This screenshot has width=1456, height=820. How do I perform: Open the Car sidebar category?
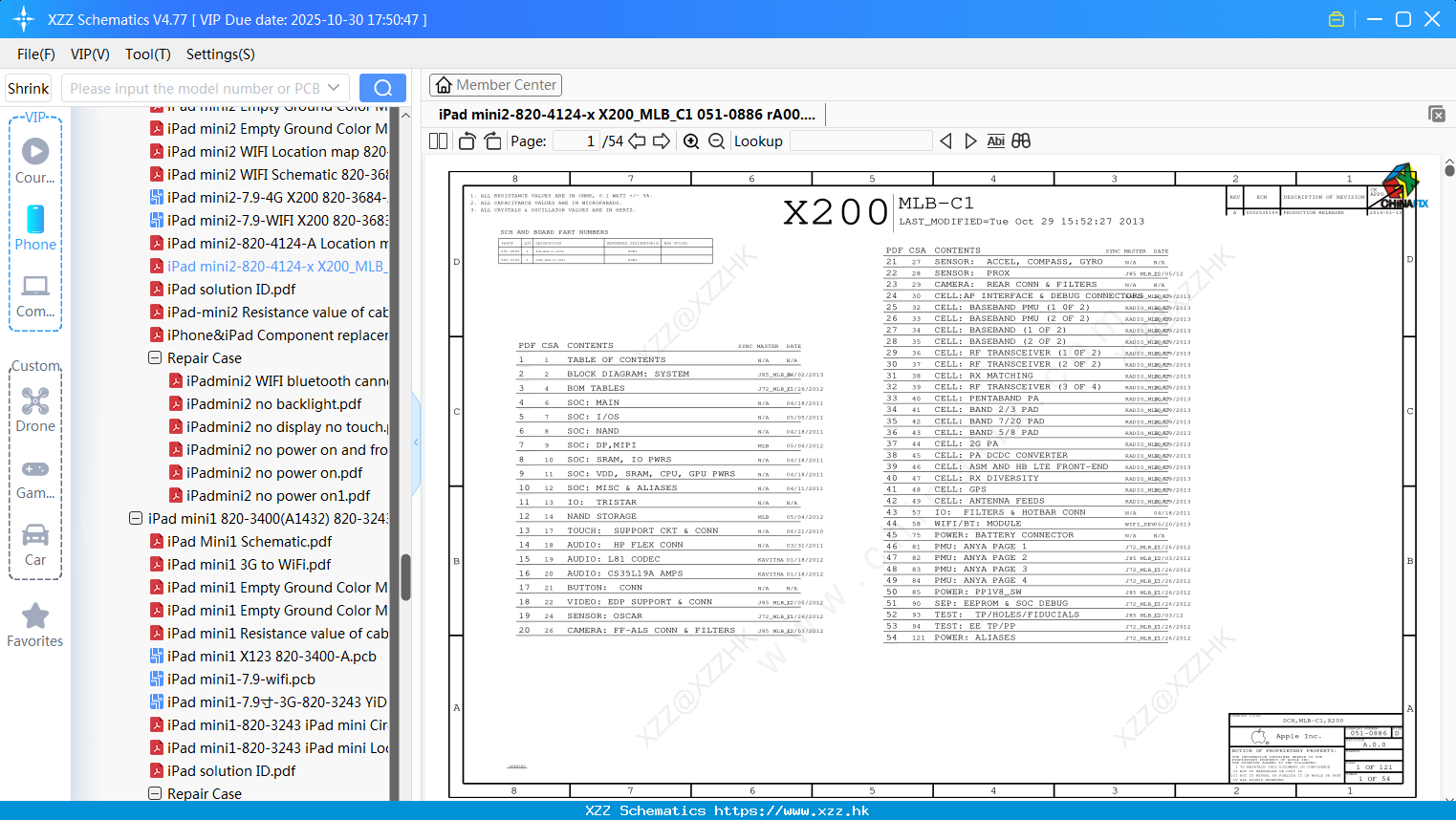pos(35,544)
